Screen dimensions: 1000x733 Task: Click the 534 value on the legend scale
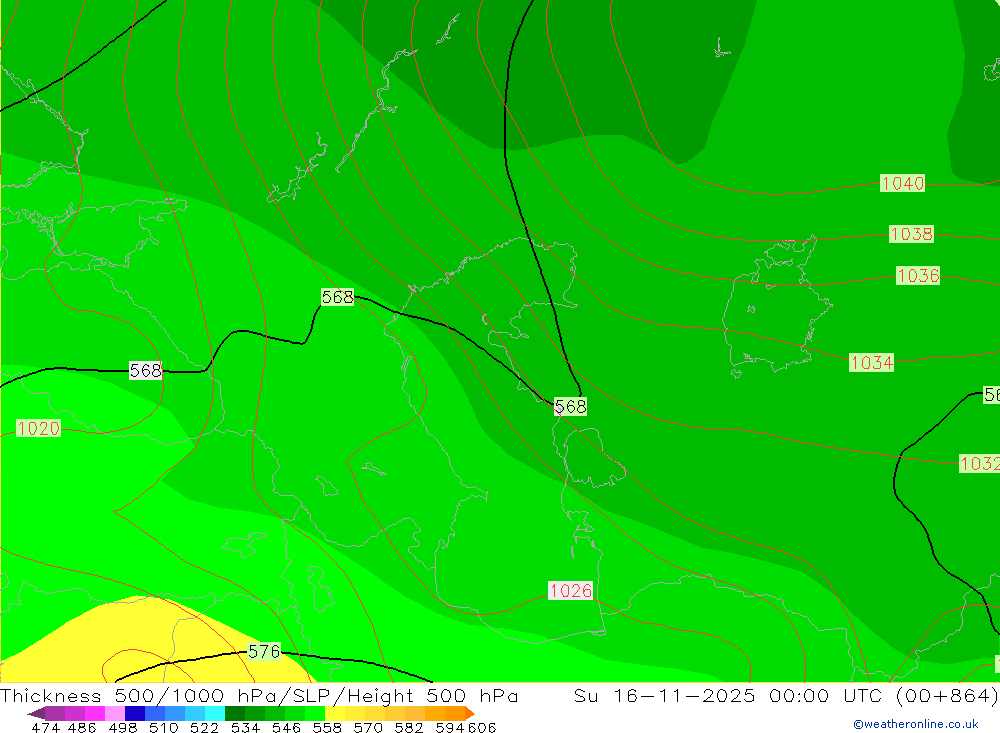click(x=246, y=728)
